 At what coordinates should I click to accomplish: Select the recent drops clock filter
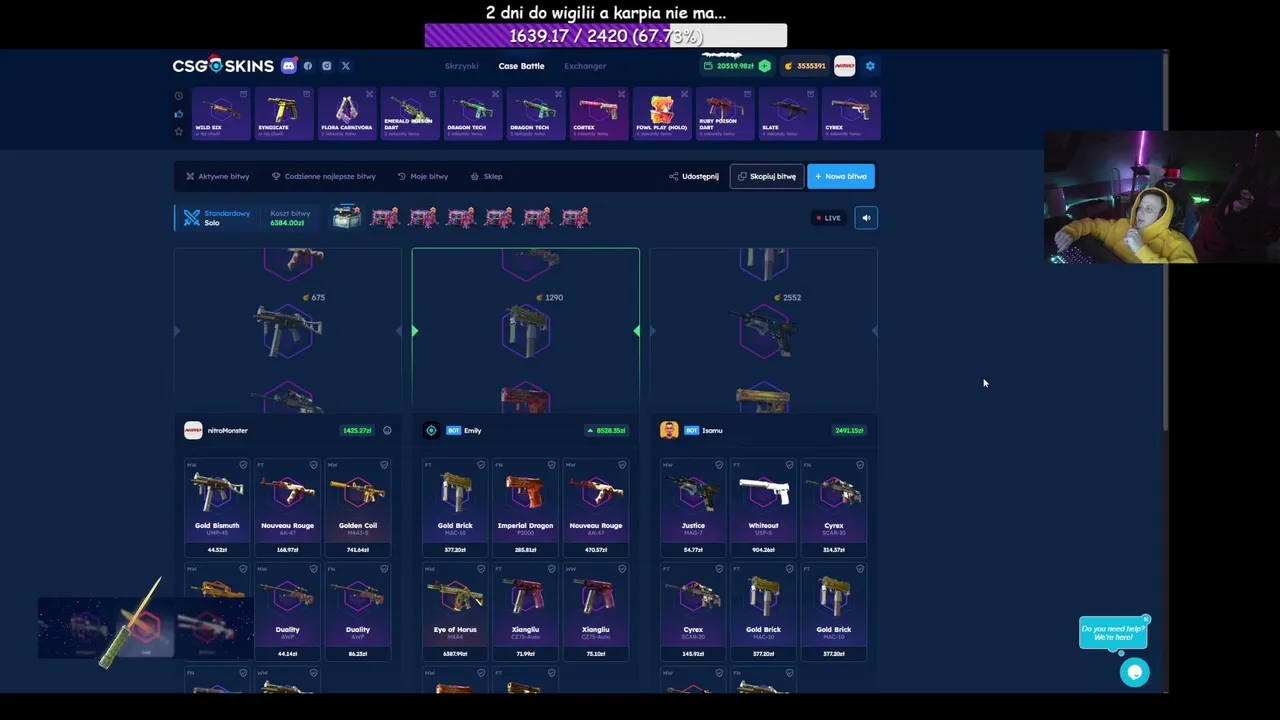(179, 96)
